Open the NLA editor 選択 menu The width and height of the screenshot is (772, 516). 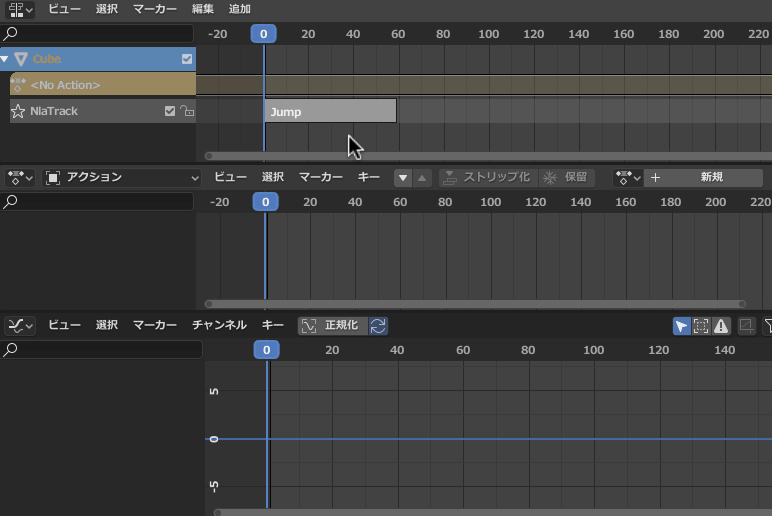click(x=107, y=9)
